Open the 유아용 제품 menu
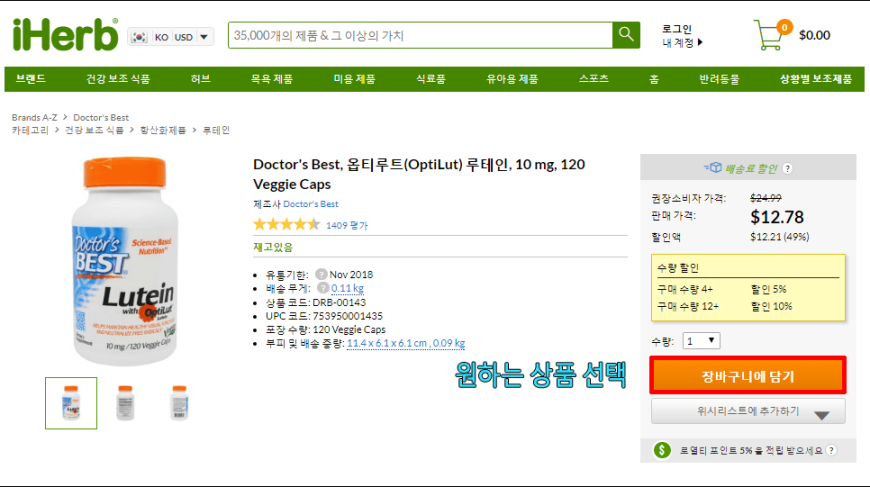Image resolution: width=870 pixels, height=487 pixels. coord(512,79)
